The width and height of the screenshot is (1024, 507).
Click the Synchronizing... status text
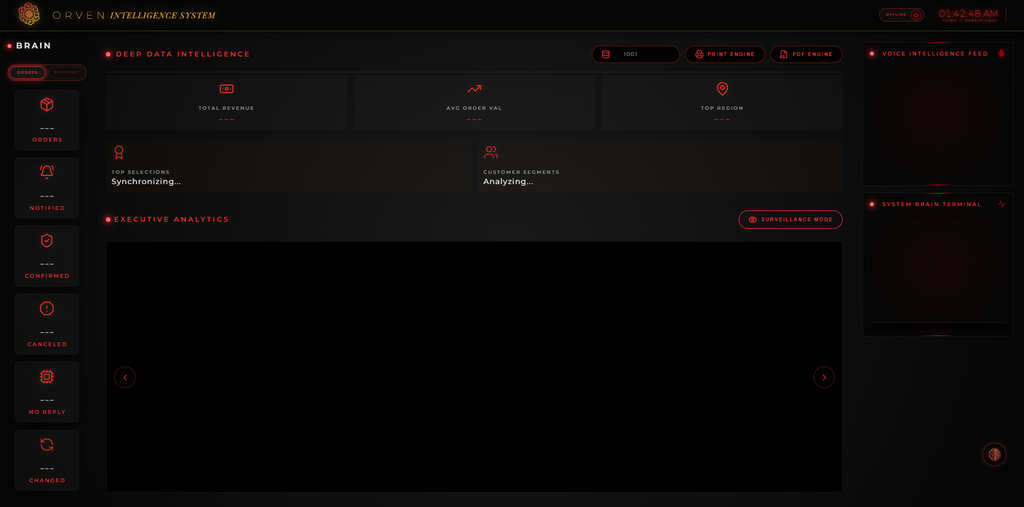(x=146, y=182)
